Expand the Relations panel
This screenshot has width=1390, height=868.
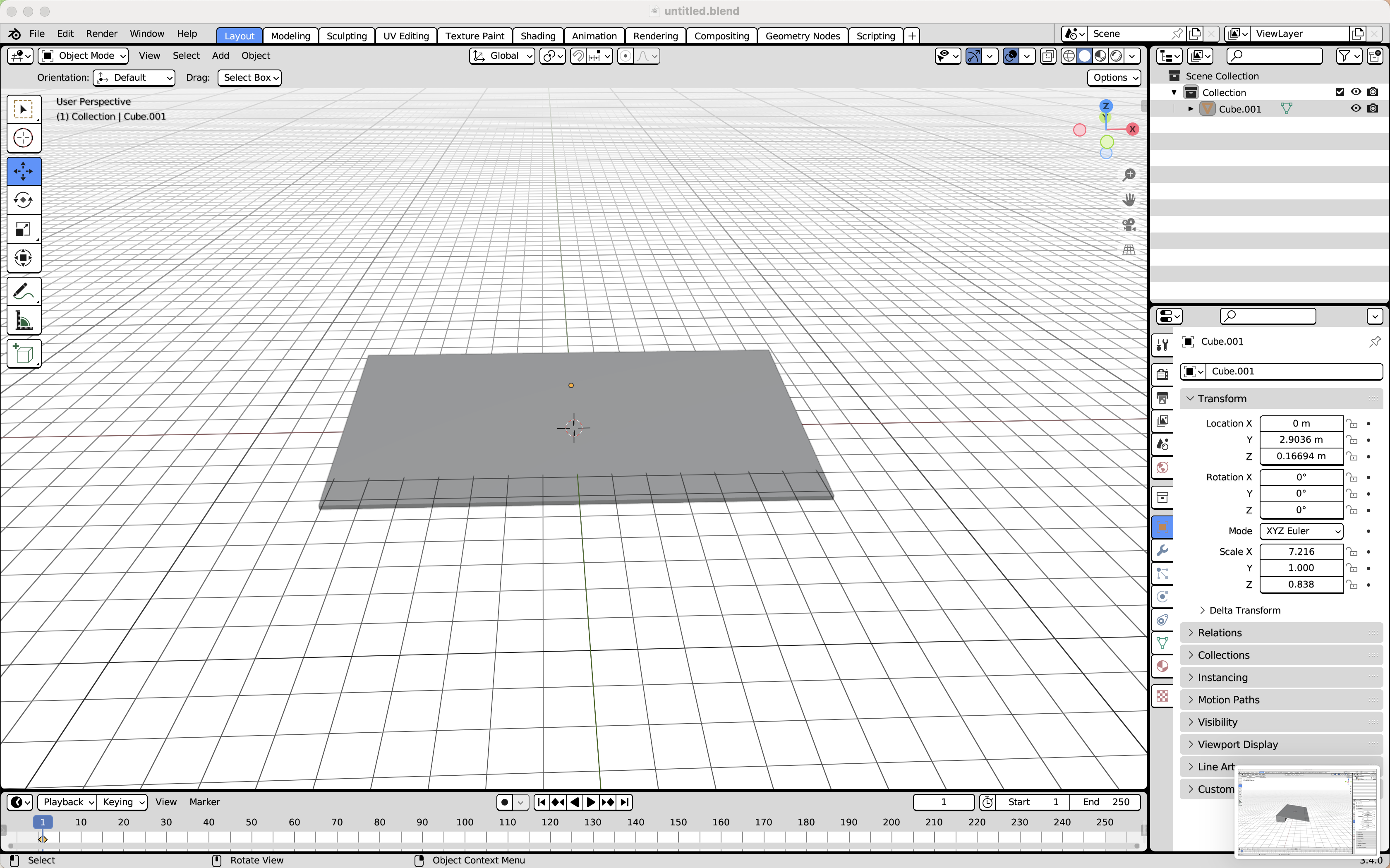1281,633
